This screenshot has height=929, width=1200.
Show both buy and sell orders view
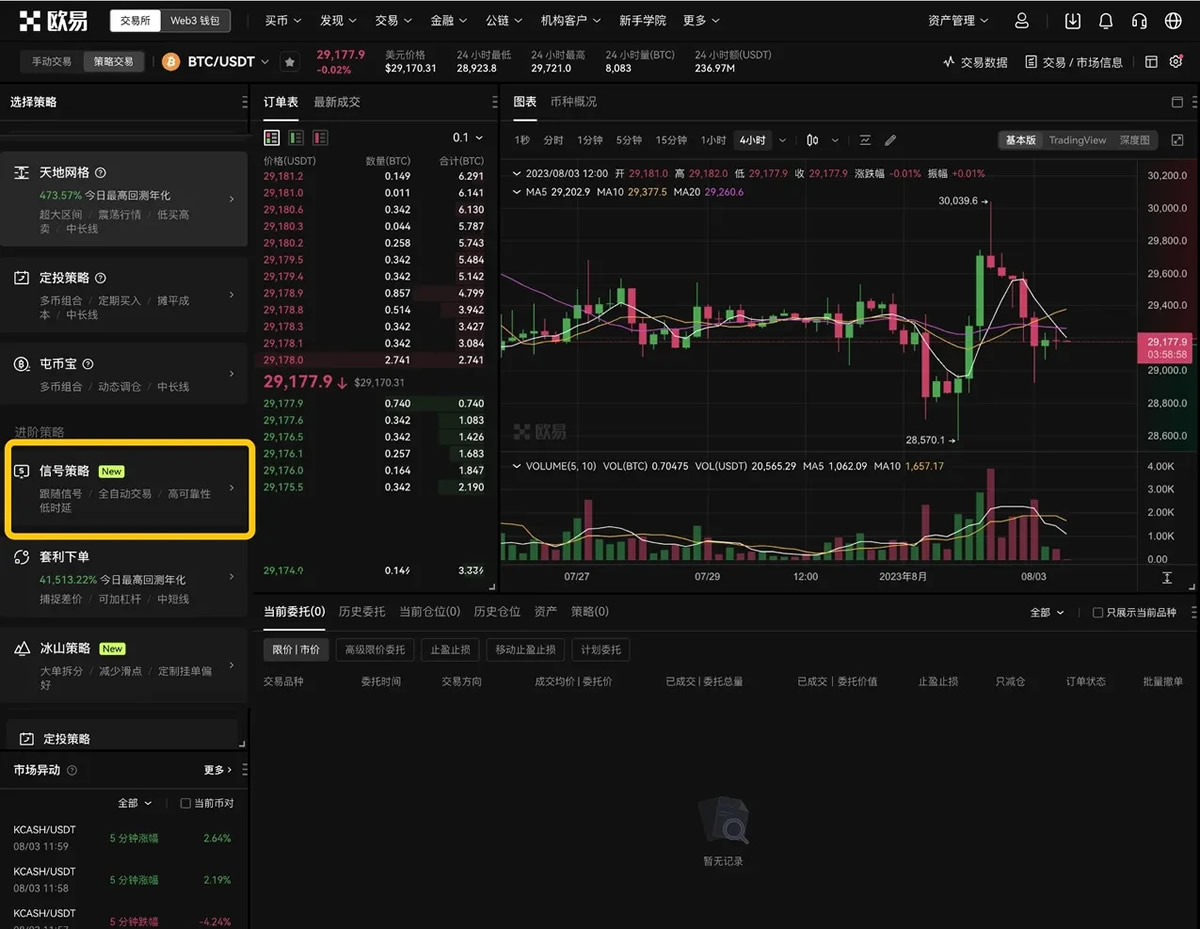(x=272, y=138)
